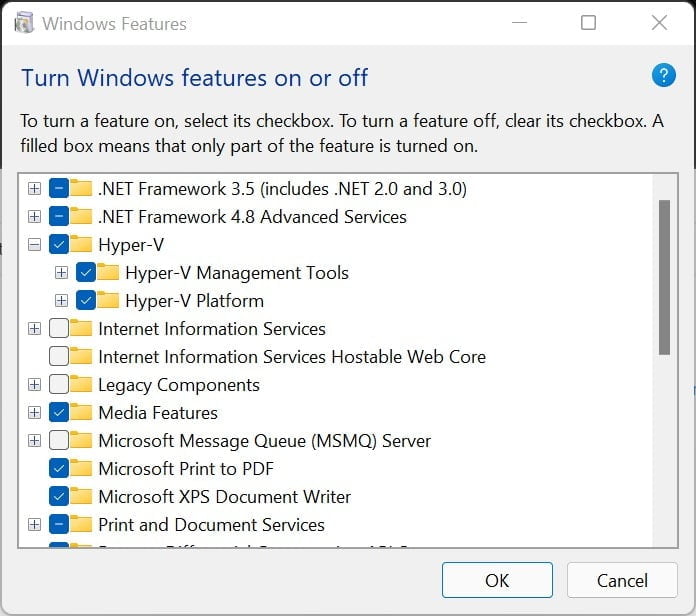Viewport: 696px width, 616px height.
Task: Select the Legacy Components tree item
Action: coord(178,385)
